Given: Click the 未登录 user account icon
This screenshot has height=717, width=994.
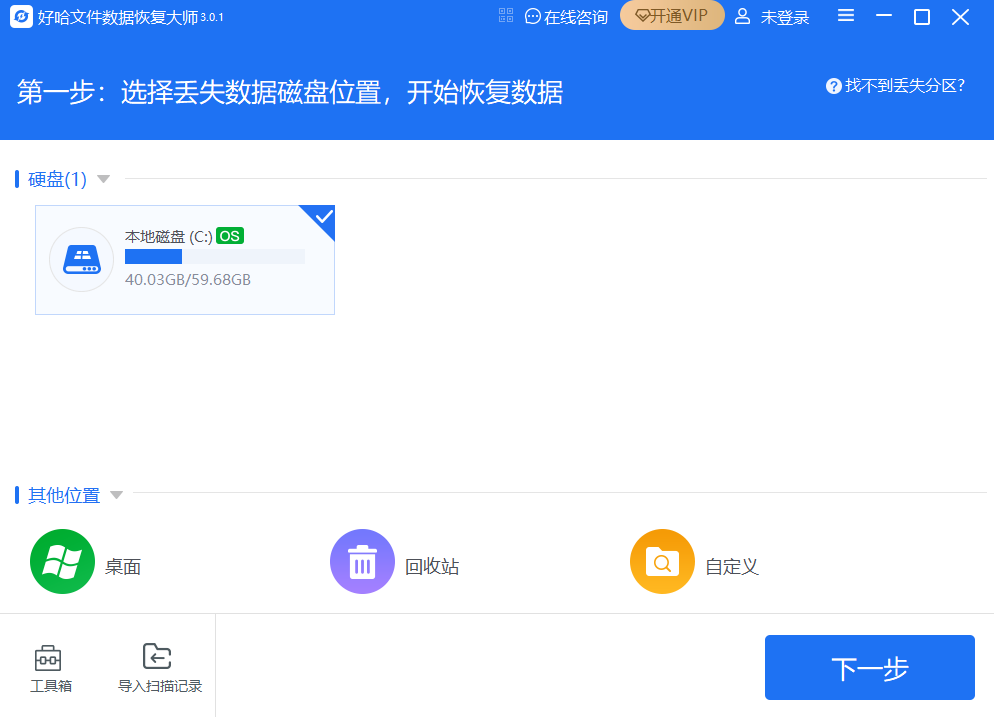Looking at the screenshot, I should click(742, 16).
